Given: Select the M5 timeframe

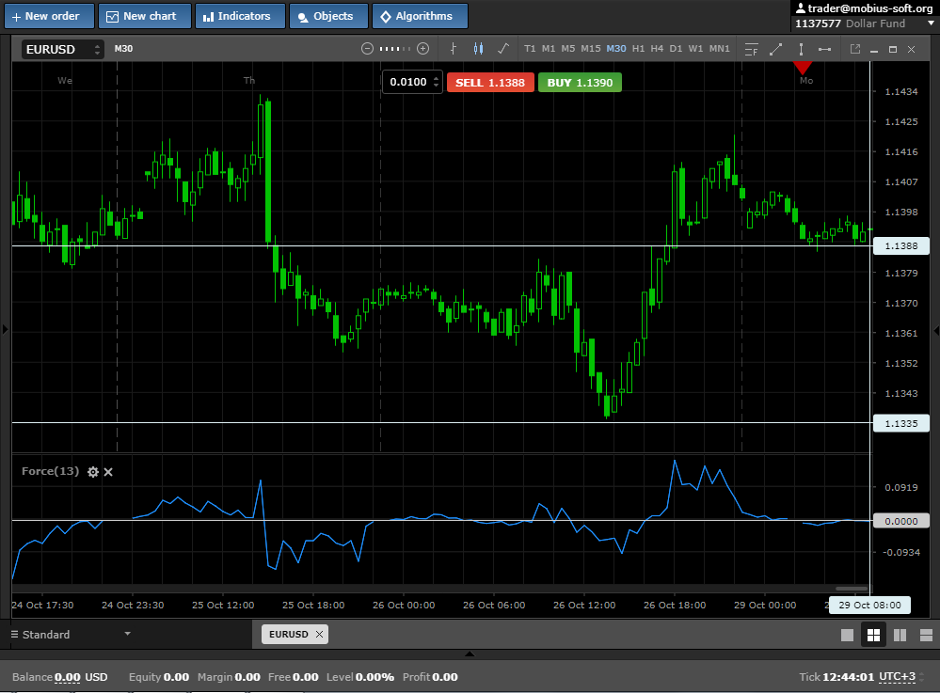Looking at the screenshot, I should (x=568, y=49).
